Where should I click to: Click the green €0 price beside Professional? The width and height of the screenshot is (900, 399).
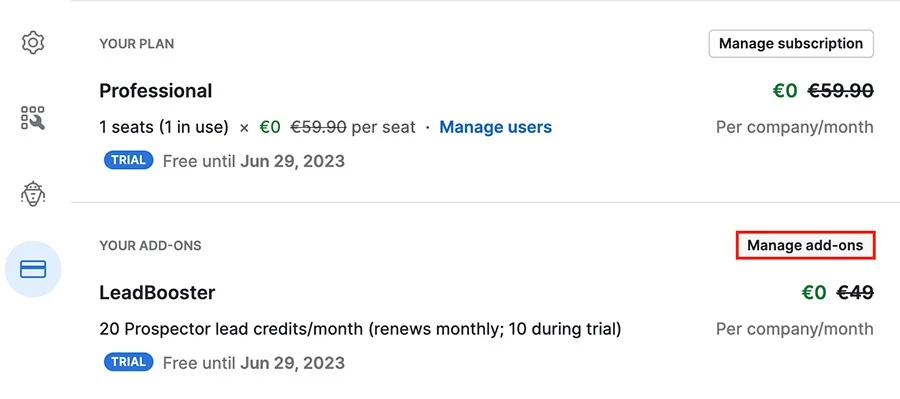pyautogui.click(x=785, y=91)
